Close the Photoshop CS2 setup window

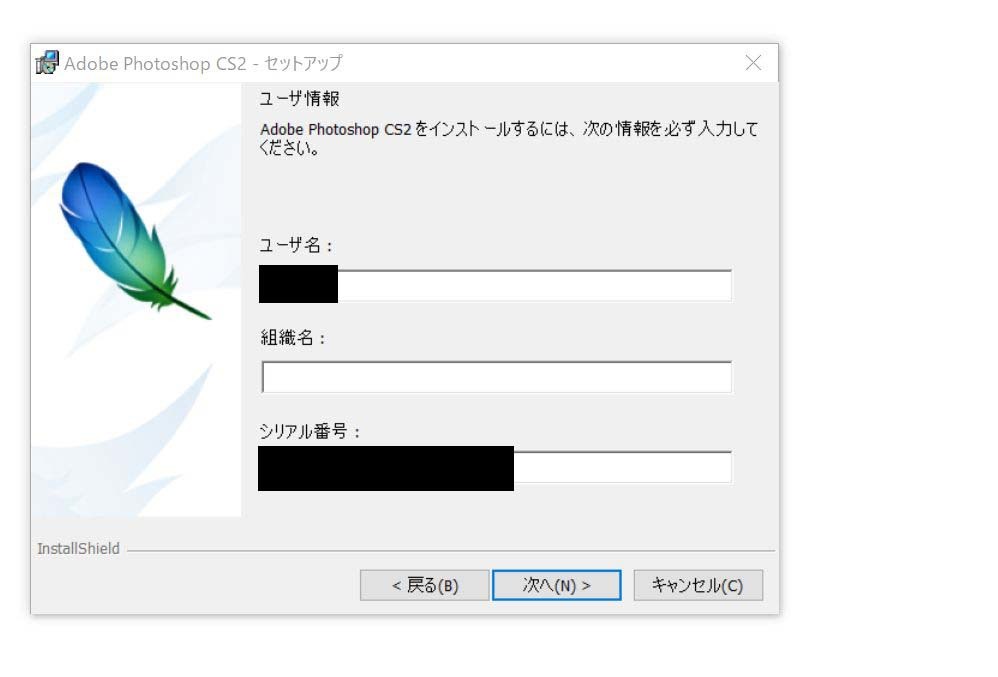click(753, 62)
